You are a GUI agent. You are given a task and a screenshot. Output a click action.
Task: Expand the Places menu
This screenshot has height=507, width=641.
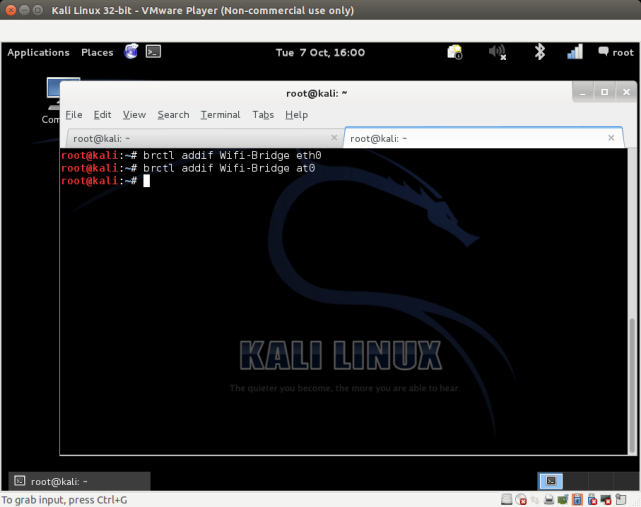point(97,52)
